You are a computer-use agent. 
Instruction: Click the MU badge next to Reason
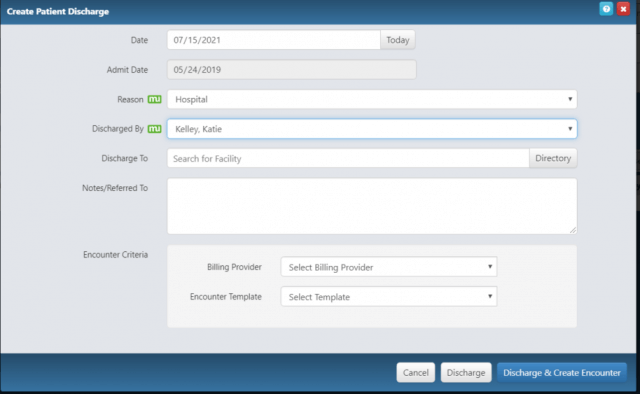(x=154, y=99)
